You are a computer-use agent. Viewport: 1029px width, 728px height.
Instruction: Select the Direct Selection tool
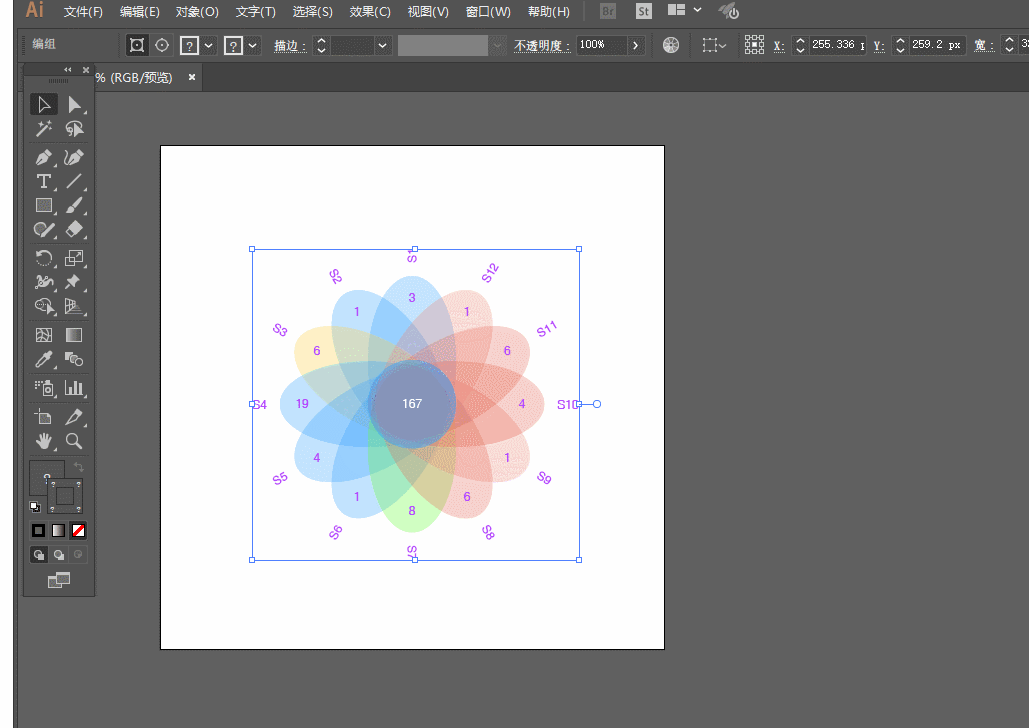click(x=74, y=104)
